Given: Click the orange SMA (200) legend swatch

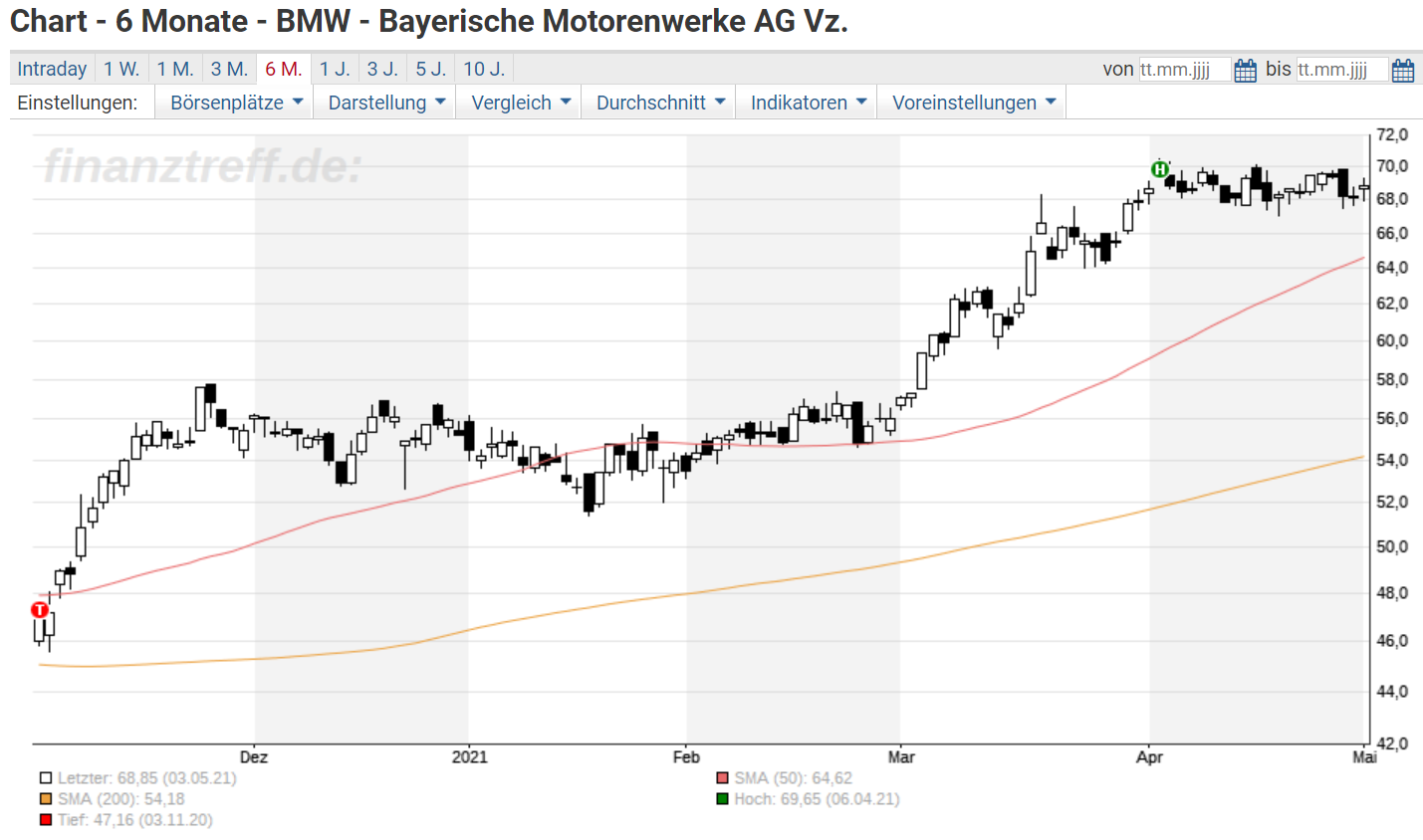Looking at the screenshot, I should coord(46,799).
